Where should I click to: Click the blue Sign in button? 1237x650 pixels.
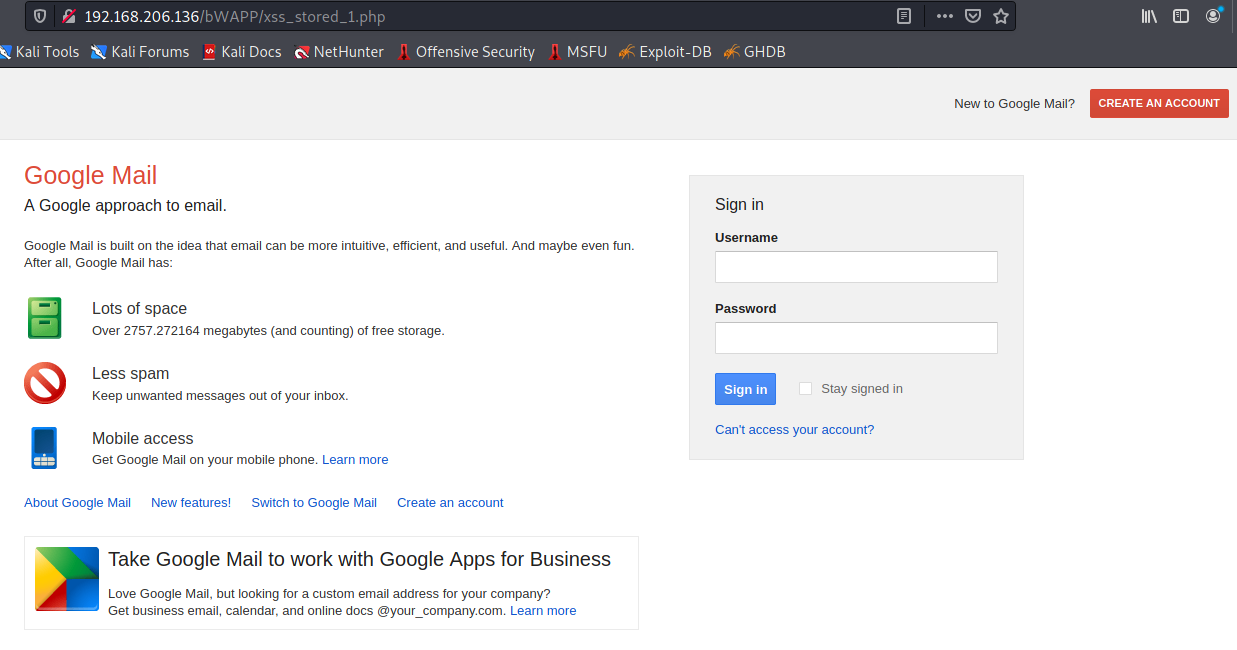pyautogui.click(x=745, y=389)
